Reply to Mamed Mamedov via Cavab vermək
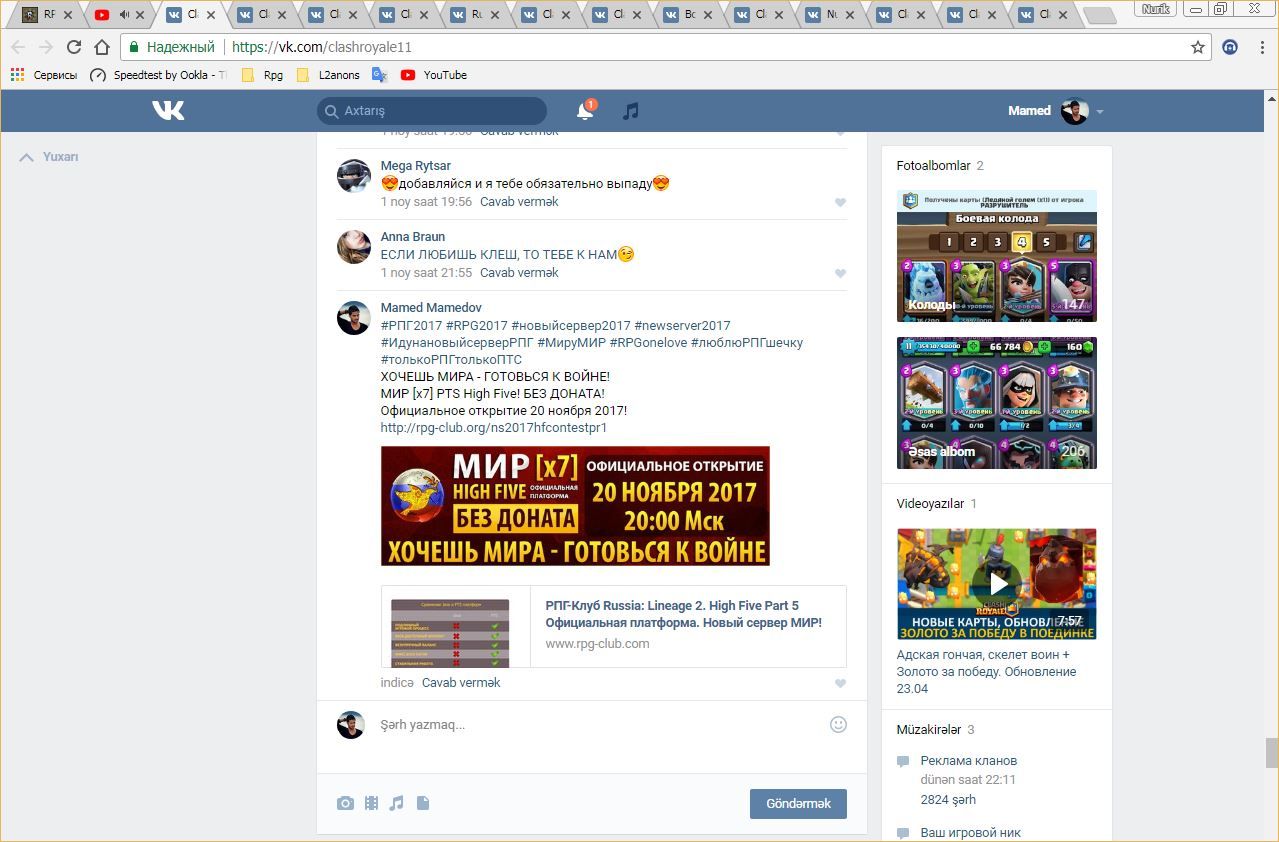 click(x=461, y=683)
